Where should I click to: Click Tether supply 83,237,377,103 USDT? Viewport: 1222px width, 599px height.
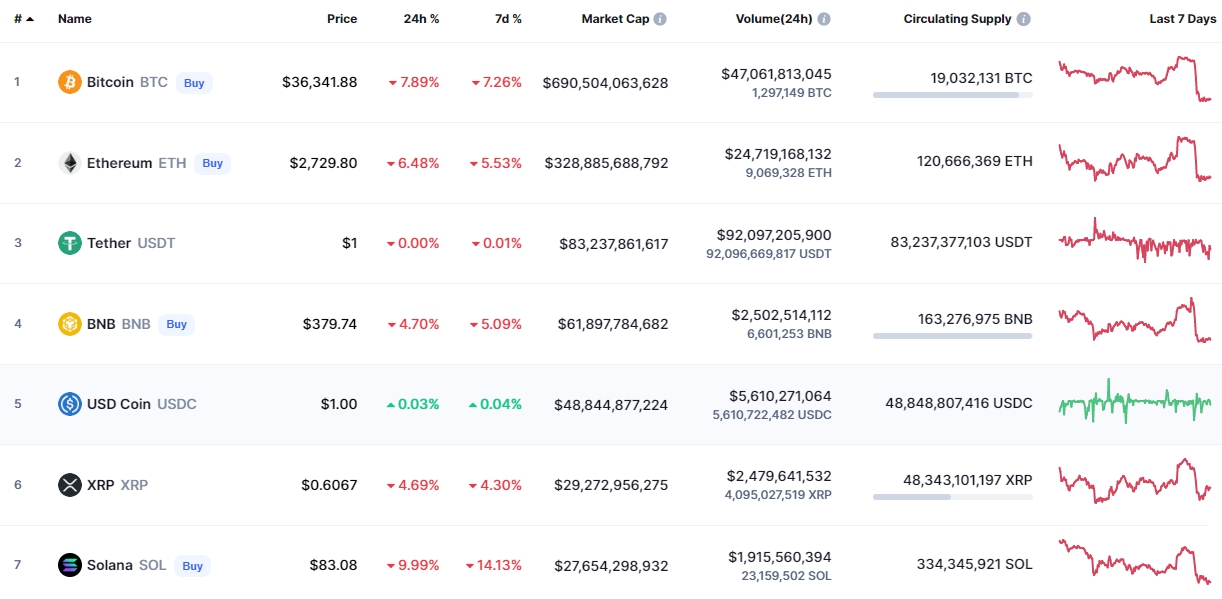[961, 242]
